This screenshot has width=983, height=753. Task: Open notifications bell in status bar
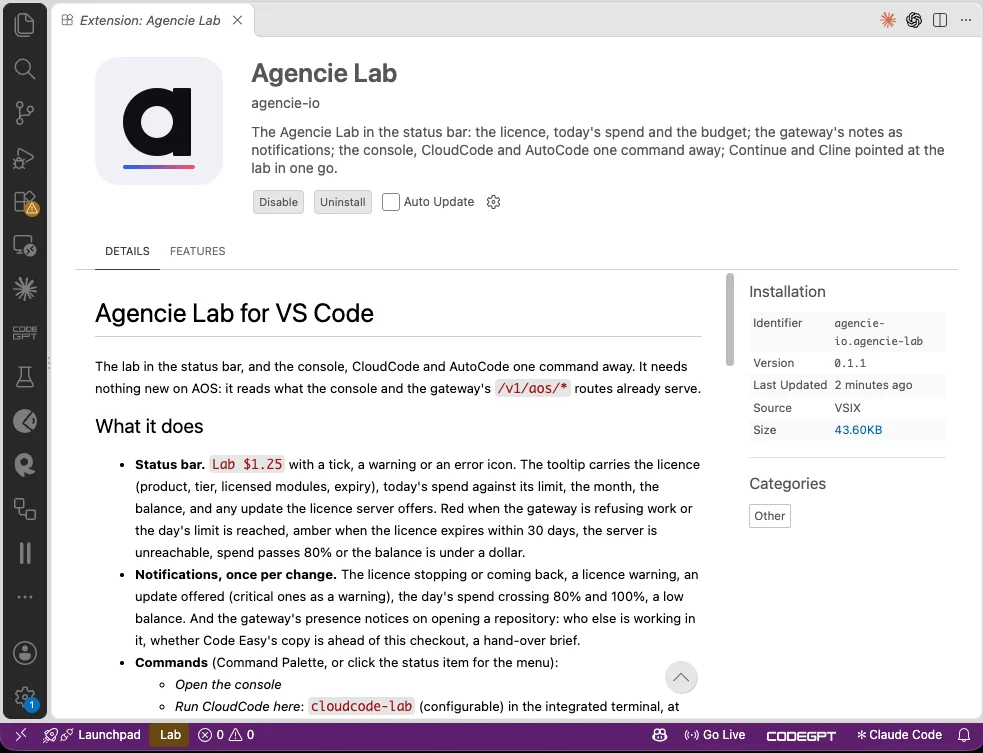pyautogui.click(x=964, y=735)
